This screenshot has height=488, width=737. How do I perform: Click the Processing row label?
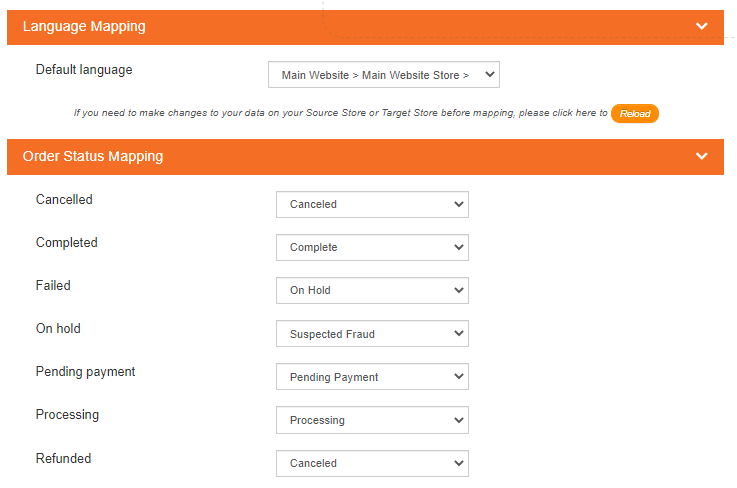click(x=67, y=415)
